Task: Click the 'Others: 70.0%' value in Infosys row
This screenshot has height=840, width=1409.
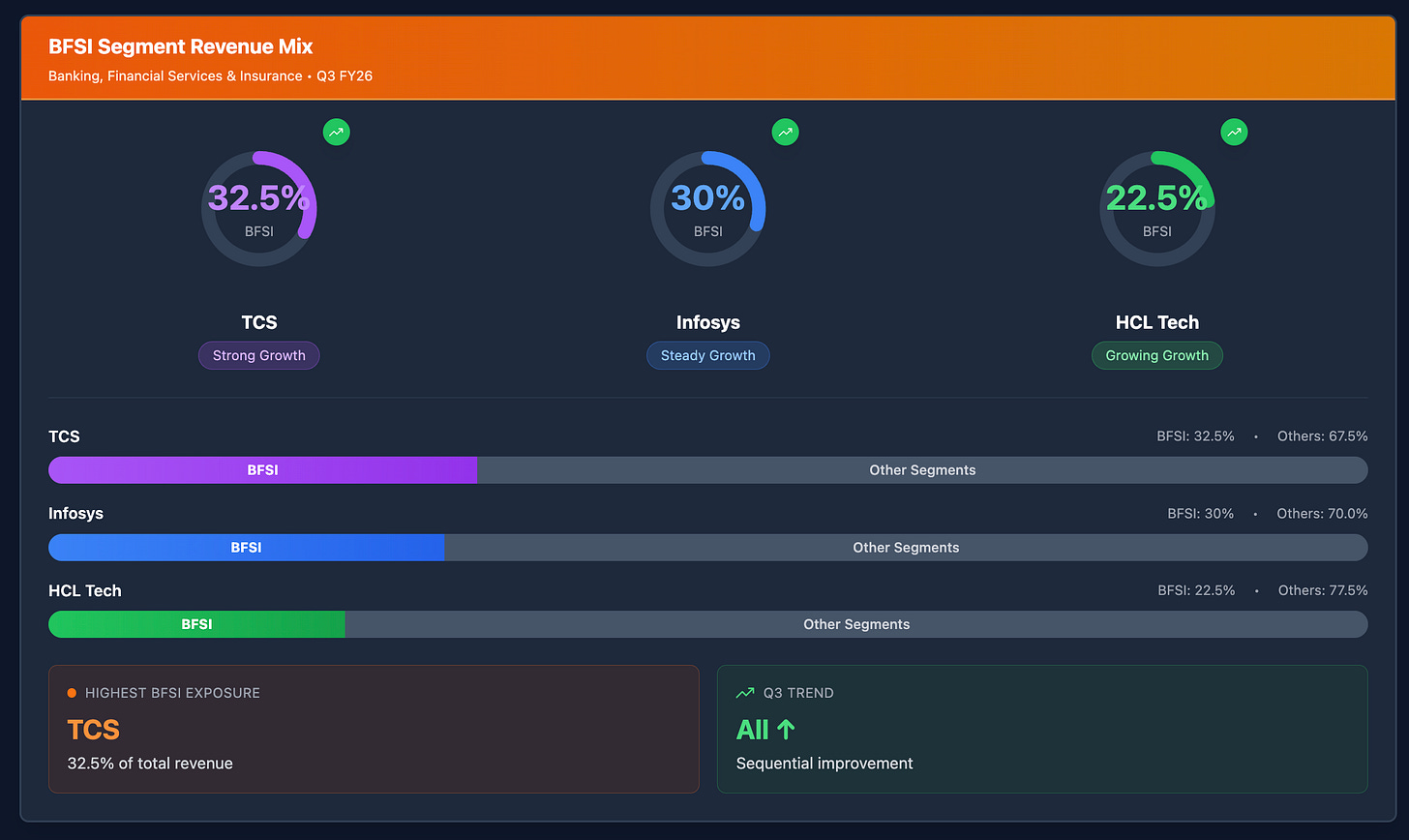Action: click(x=1322, y=514)
